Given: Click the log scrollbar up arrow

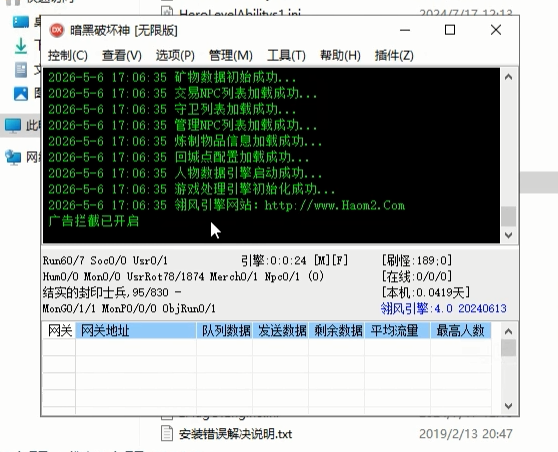Looking at the screenshot, I should point(509,77).
